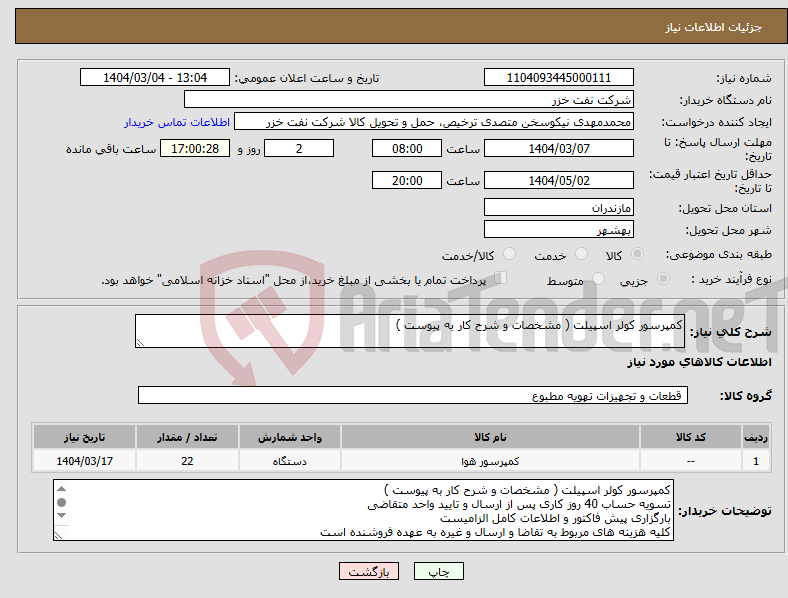The image size is (788, 598).
Task: Click the تاریخ نیاز column header
Action: pos(84,437)
